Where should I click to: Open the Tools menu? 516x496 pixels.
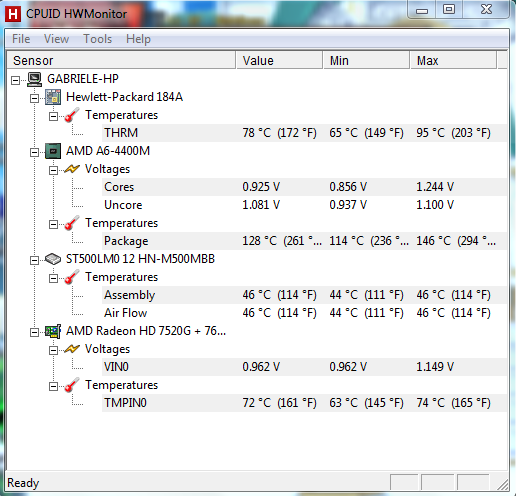pos(97,39)
